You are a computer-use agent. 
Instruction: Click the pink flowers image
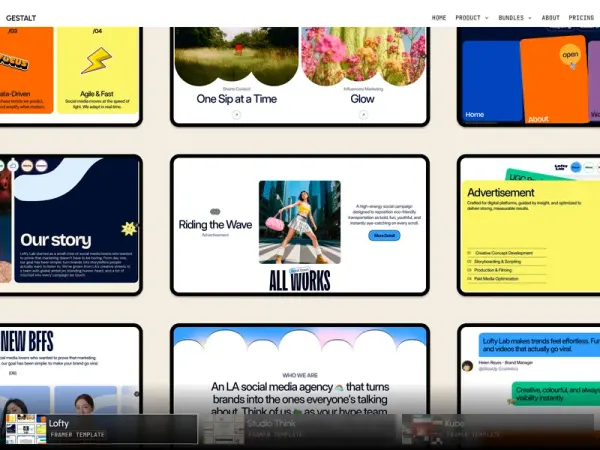364,55
